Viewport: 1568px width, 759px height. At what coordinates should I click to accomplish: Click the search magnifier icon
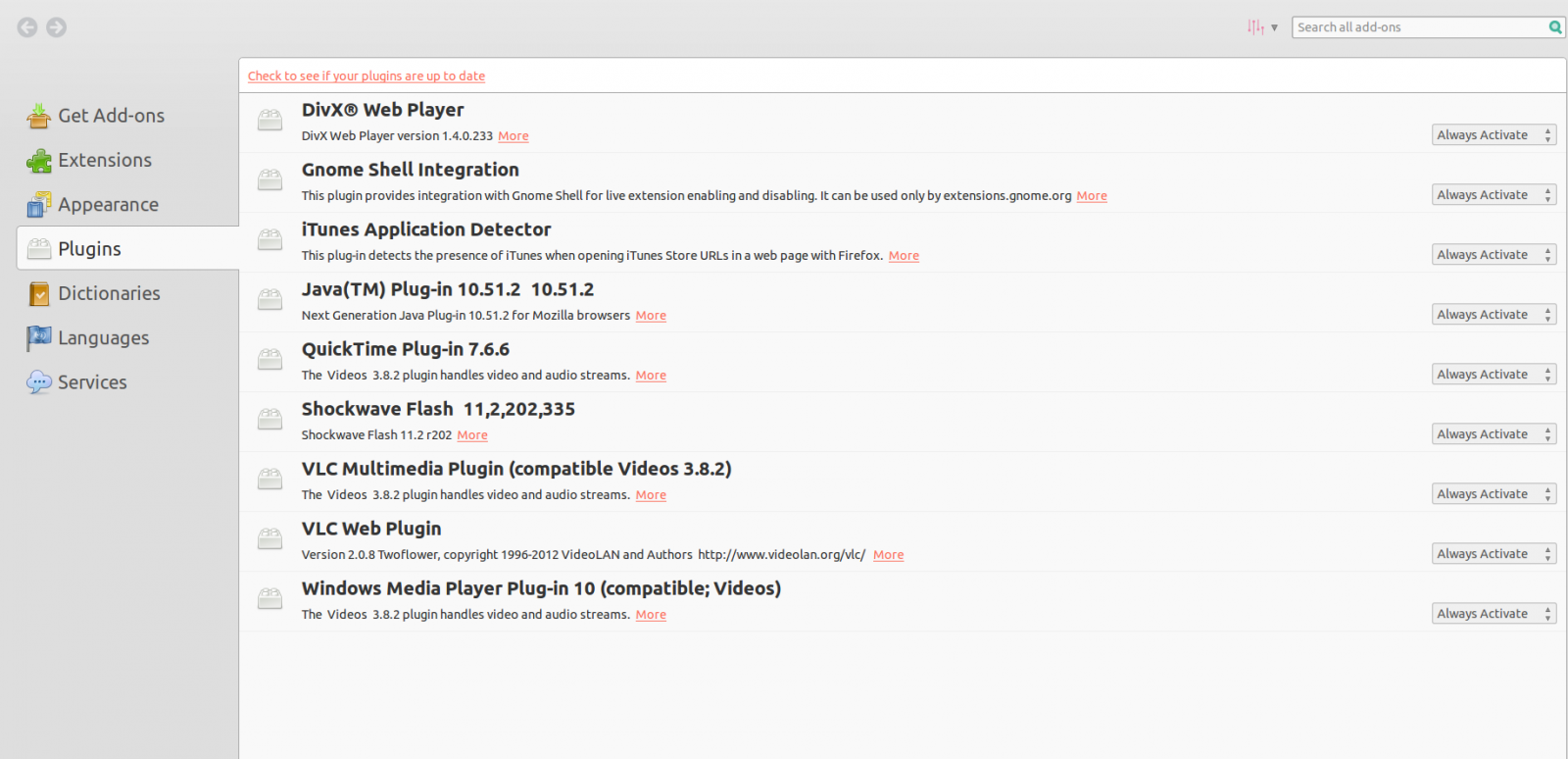tap(1555, 27)
